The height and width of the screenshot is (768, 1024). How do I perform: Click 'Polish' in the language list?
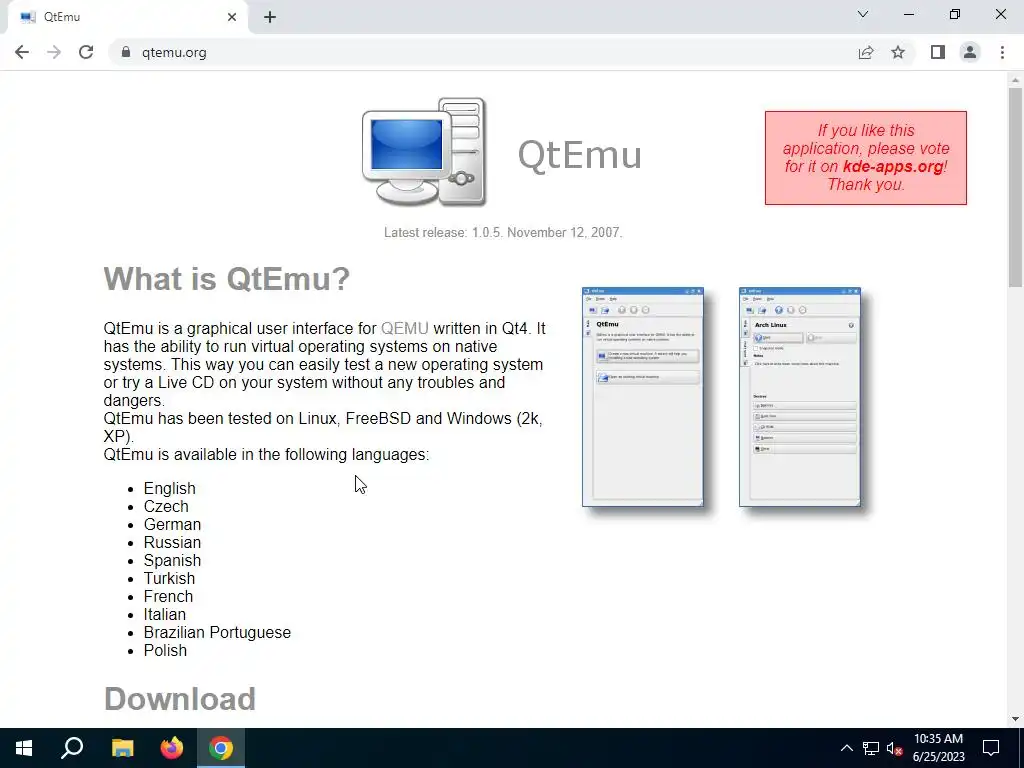click(165, 650)
